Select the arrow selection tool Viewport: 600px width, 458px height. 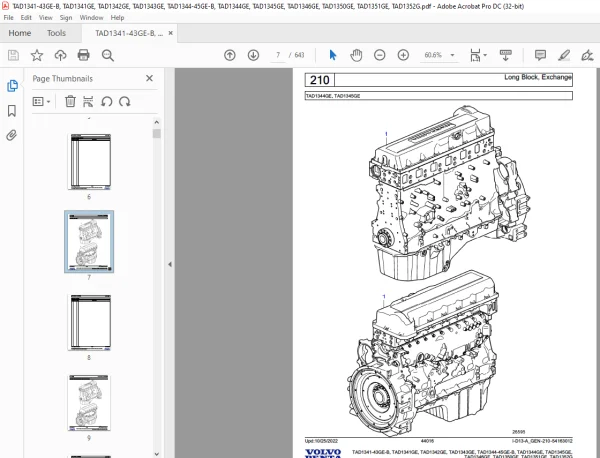(333, 55)
